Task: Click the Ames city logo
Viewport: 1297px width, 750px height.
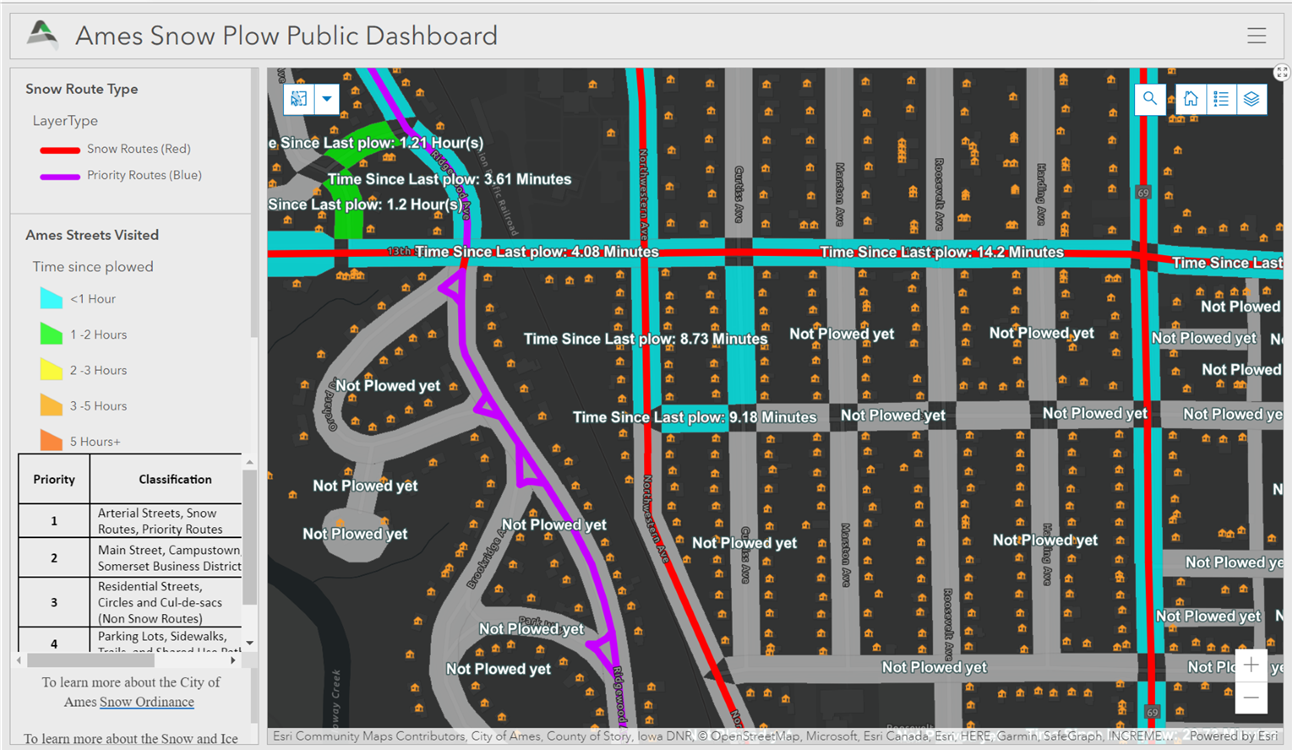Action: click(43, 35)
